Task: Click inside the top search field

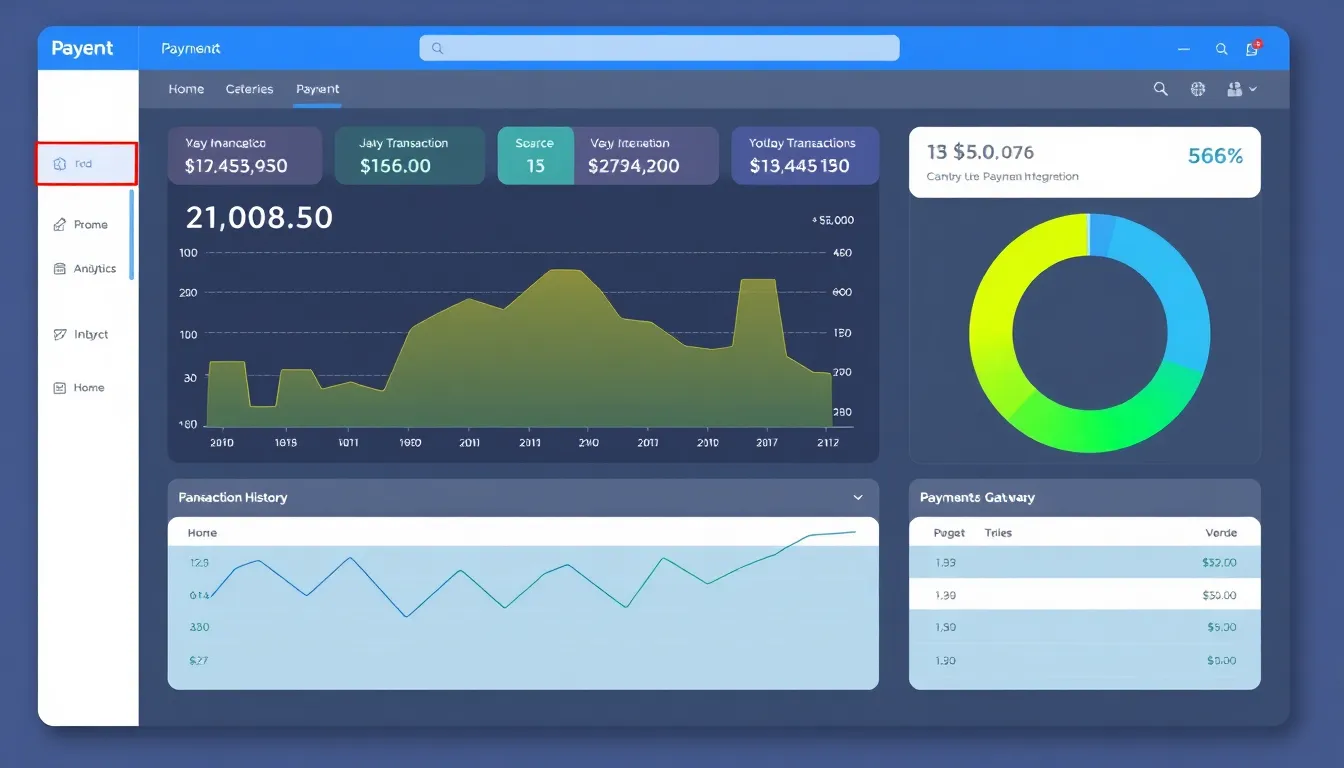Action: click(658, 48)
